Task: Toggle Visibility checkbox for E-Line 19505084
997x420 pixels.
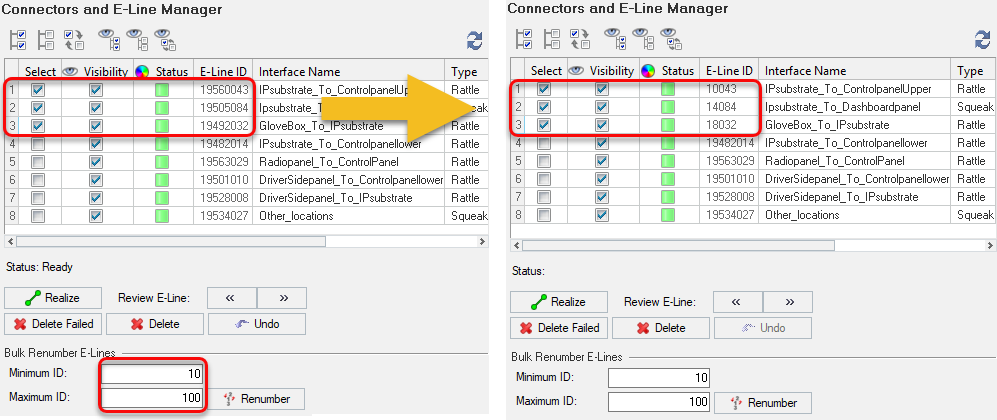Action: point(96,108)
